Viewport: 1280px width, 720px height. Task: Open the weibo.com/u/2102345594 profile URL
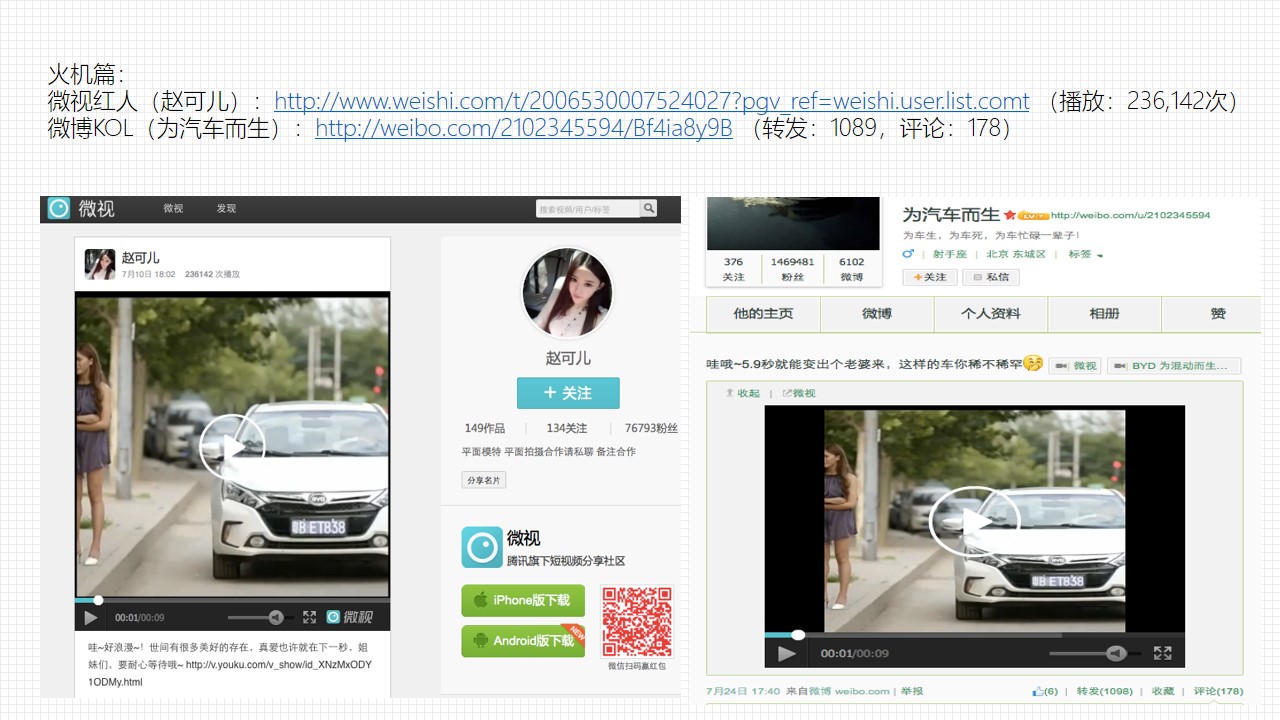click(x=1130, y=215)
